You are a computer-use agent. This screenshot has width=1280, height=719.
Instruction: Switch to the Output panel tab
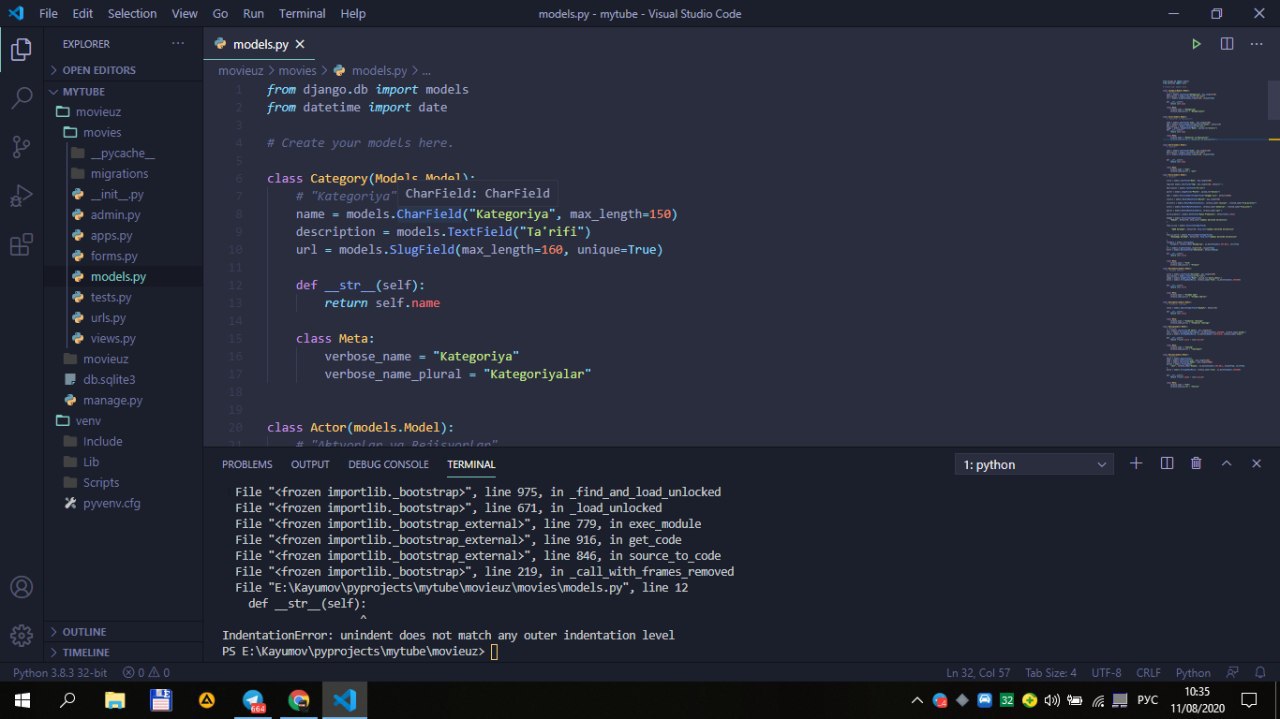(310, 464)
